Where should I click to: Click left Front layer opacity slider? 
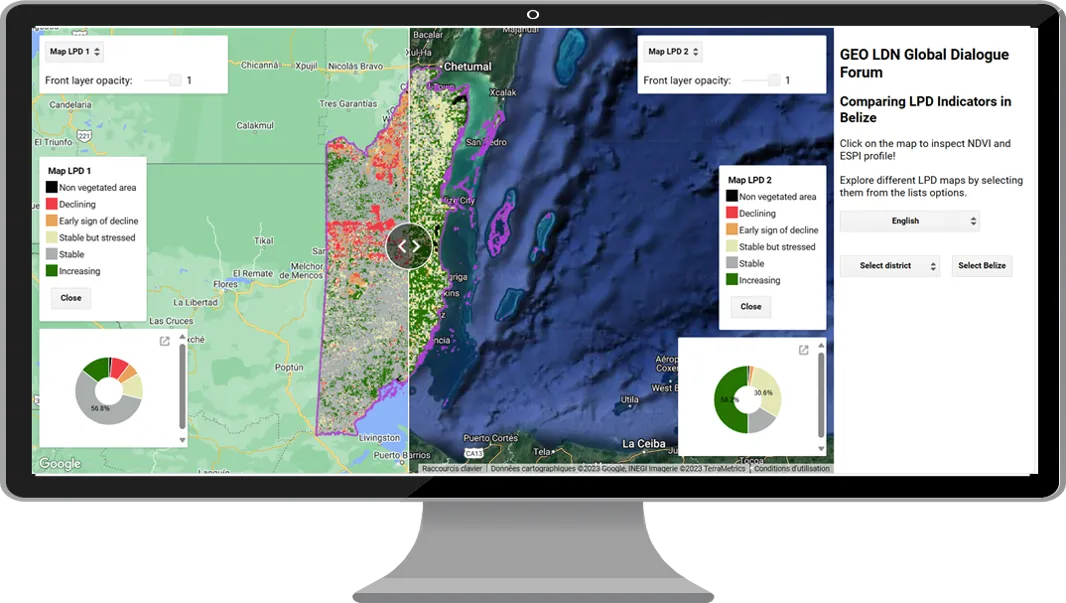174,80
